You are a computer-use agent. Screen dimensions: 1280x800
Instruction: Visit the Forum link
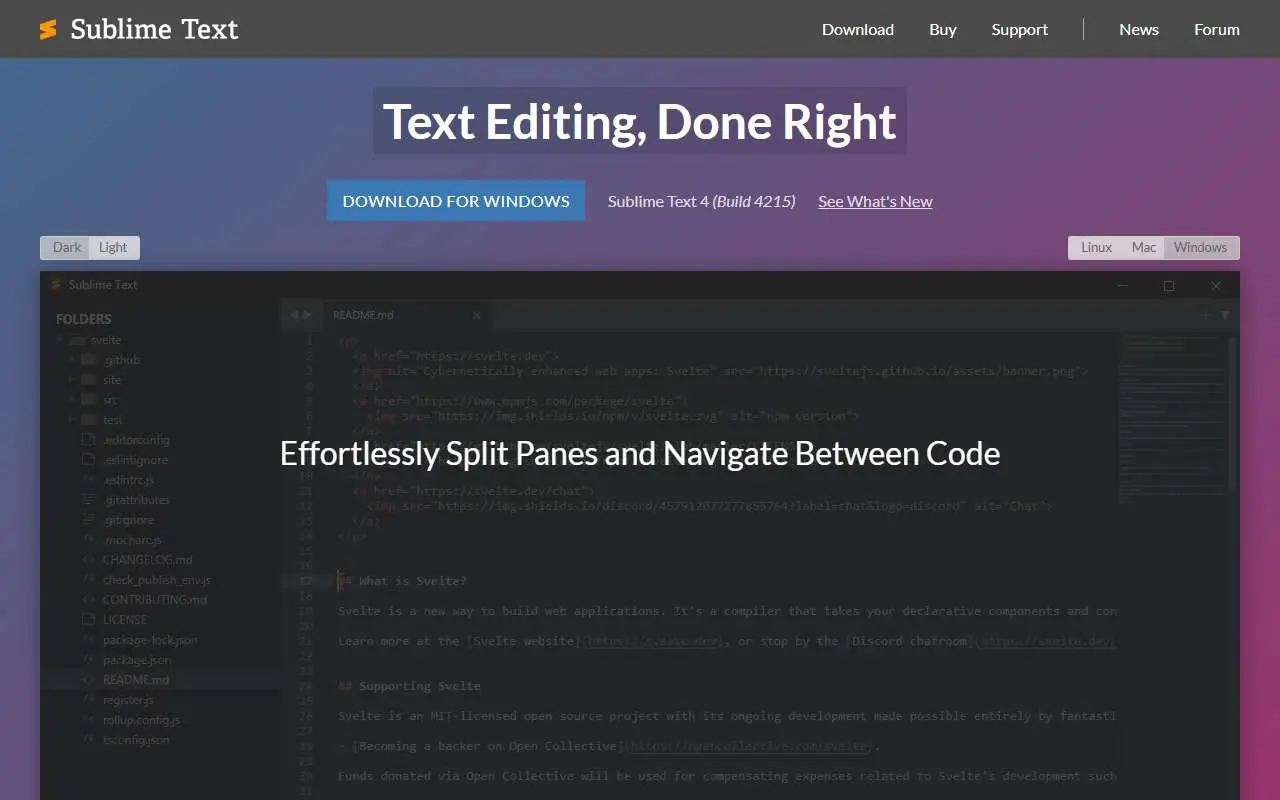(x=1217, y=30)
